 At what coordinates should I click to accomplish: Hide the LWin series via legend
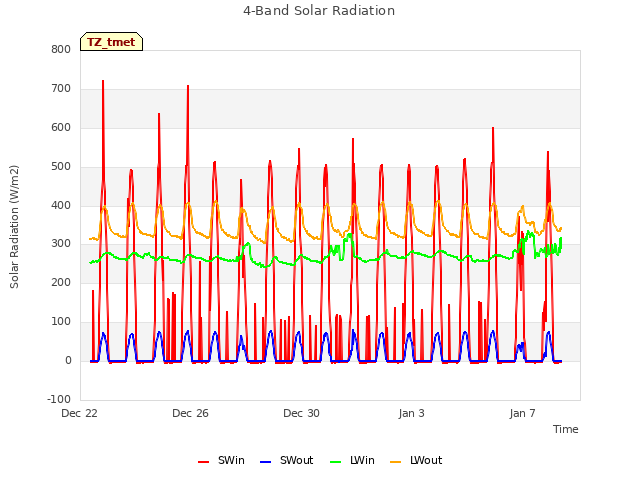point(352,460)
